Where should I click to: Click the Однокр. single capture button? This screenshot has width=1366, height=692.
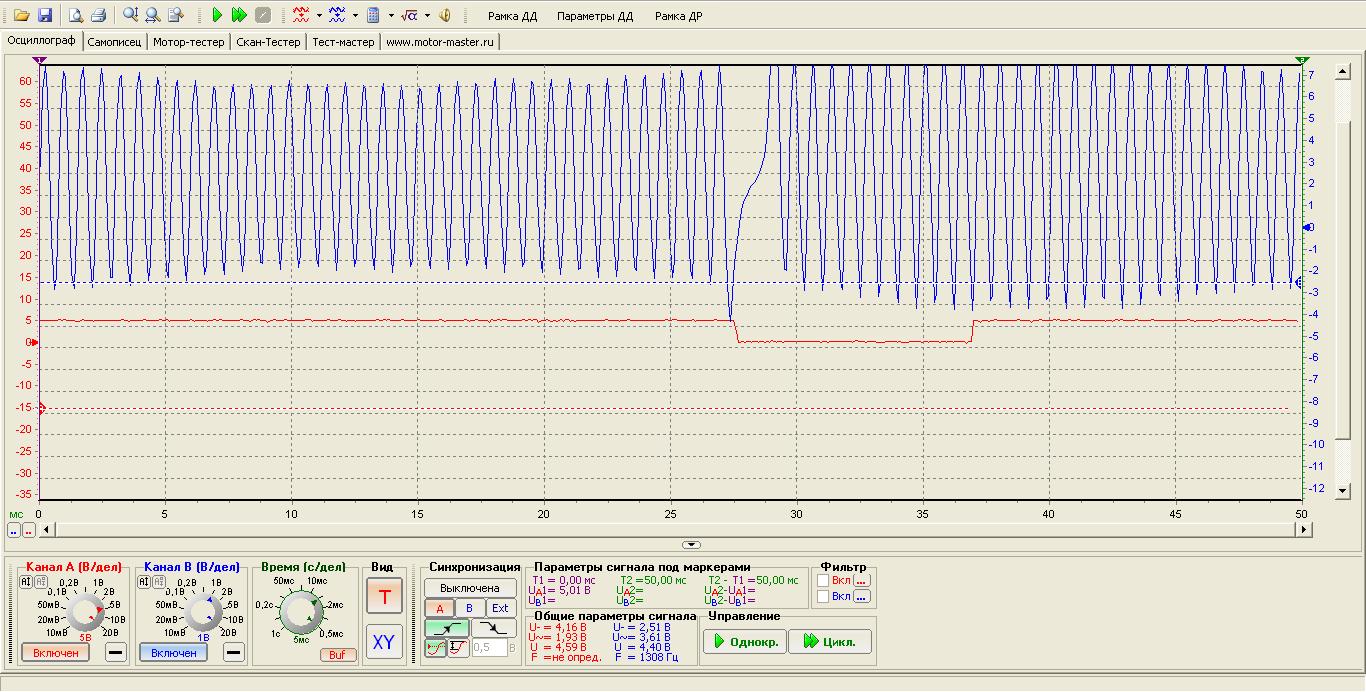(x=744, y=642)
